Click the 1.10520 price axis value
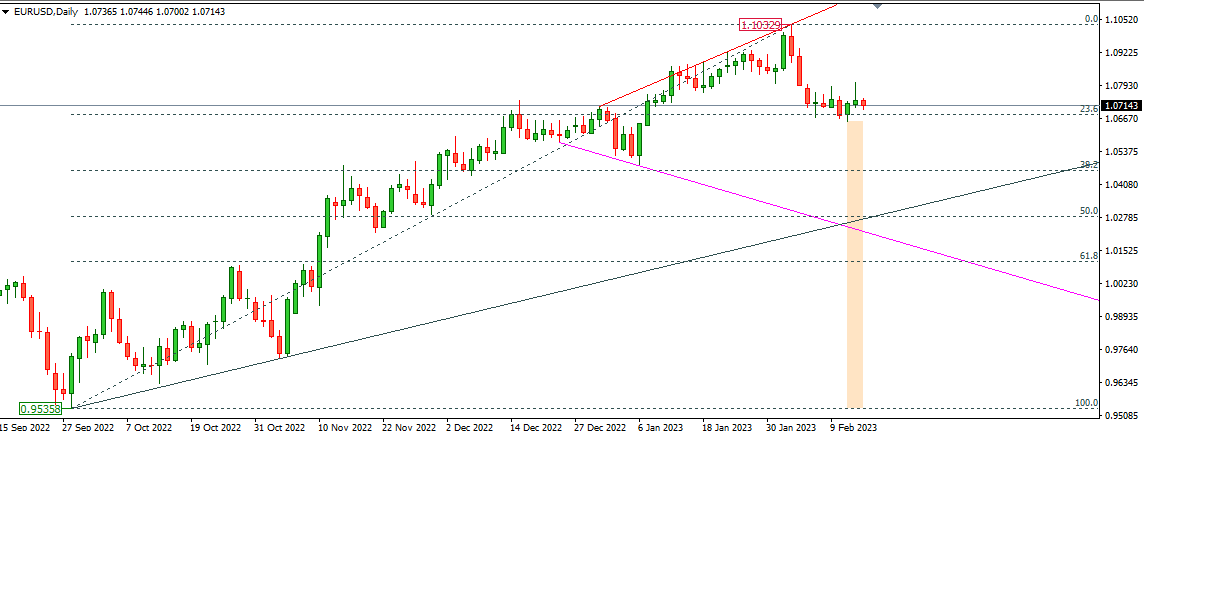The height and width of the screenshot is (602, 1222). (x=1124, y=20)
